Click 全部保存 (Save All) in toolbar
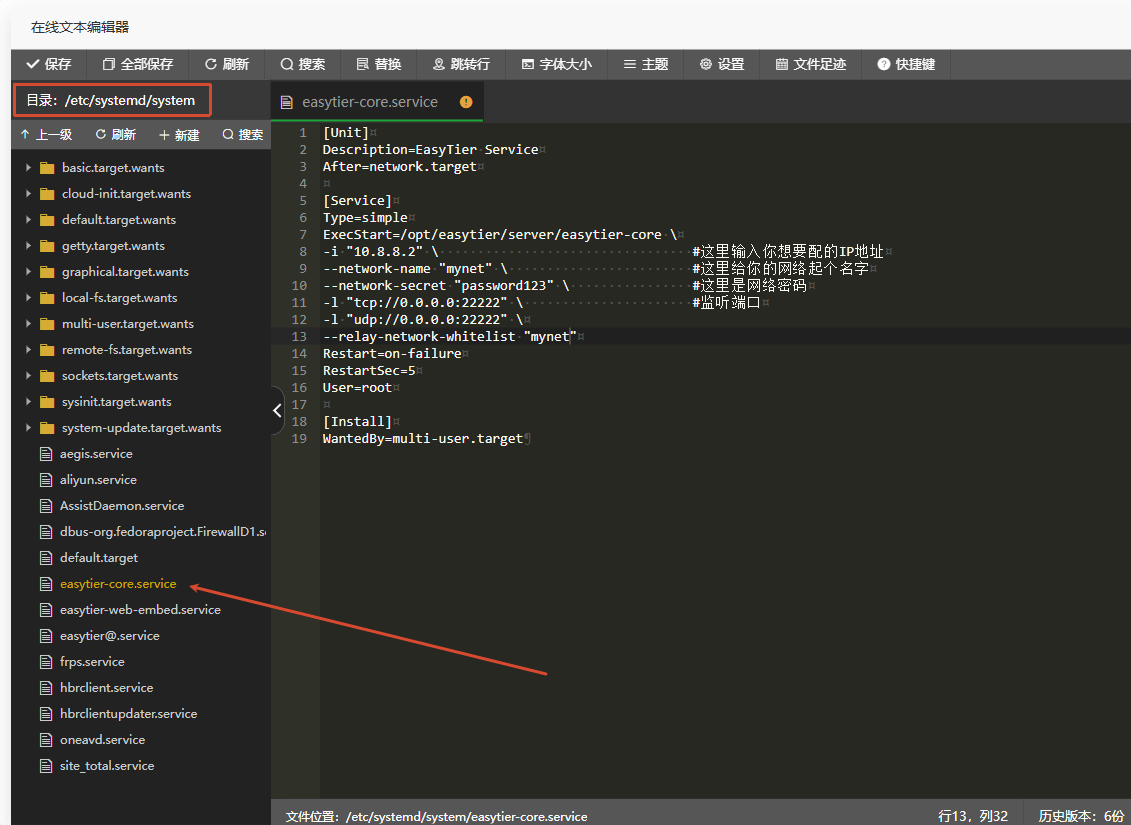 (138, 64)
